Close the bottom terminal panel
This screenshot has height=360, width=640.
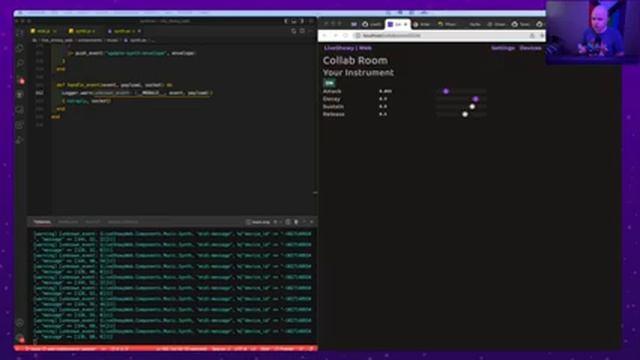(x=312, y=222)
